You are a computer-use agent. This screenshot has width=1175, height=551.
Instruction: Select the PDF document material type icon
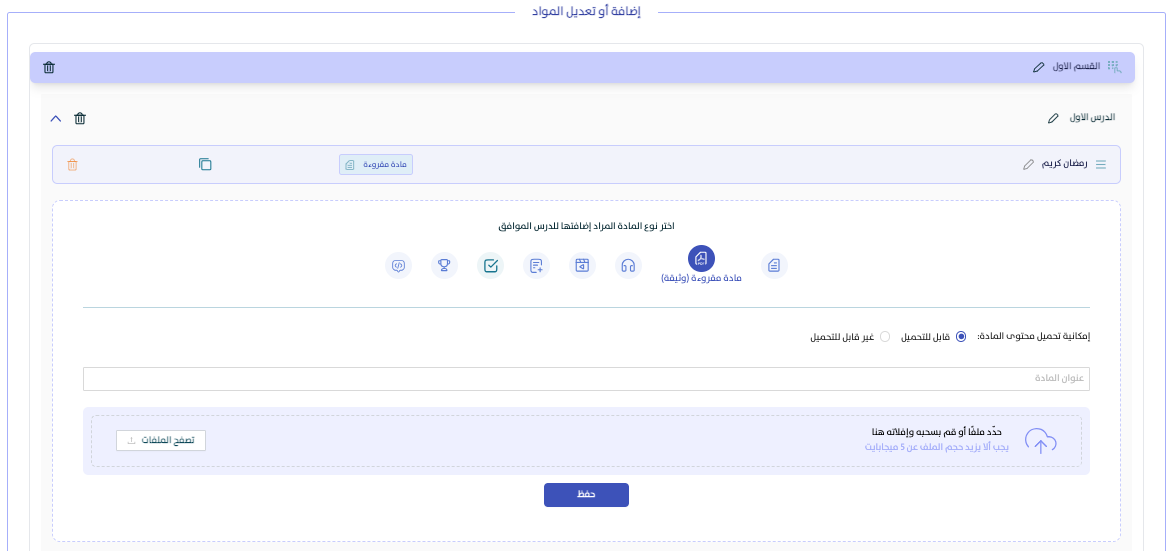(701, 259)
